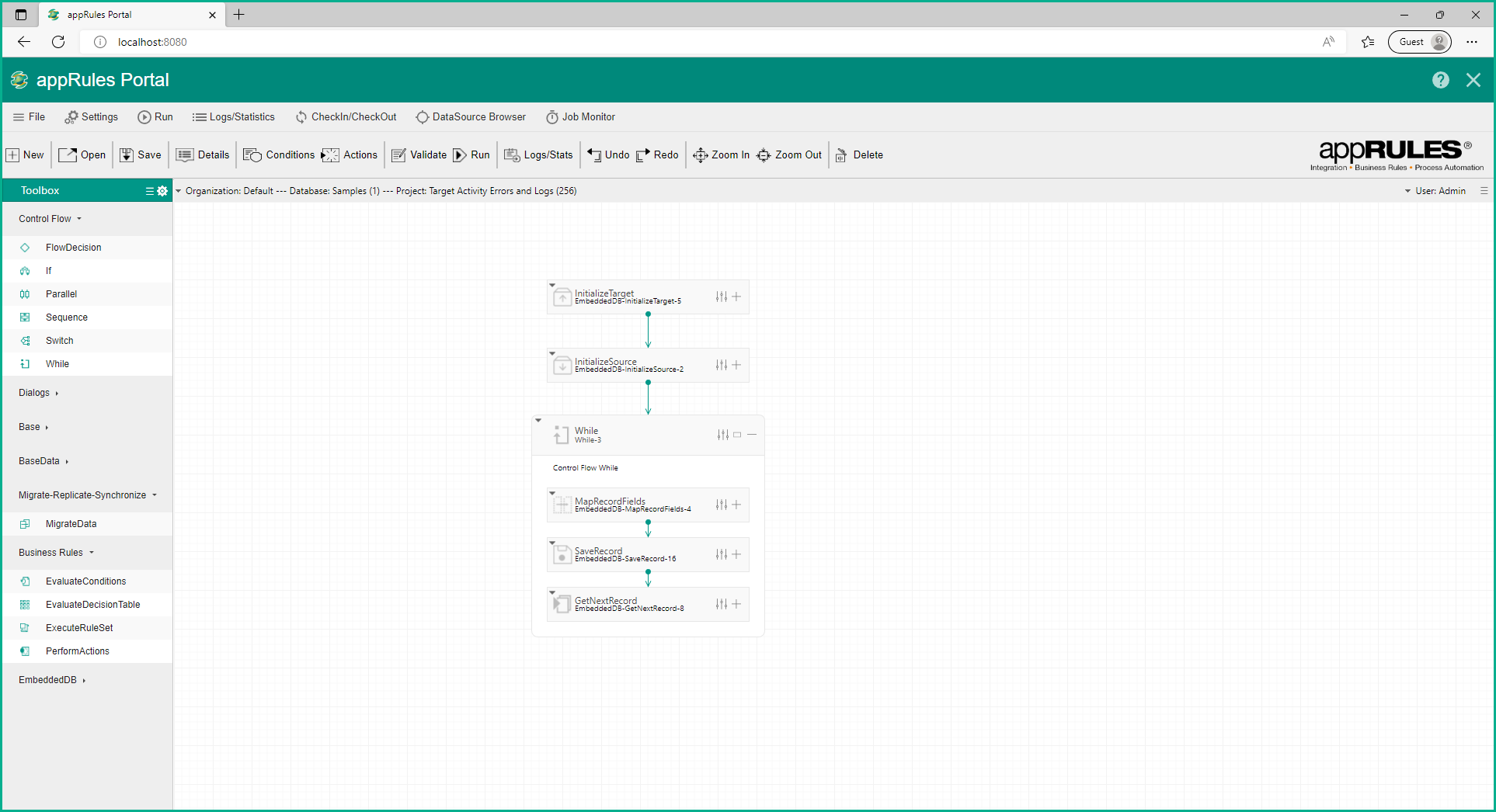Toggle the Toolbox list view icon

pos(149,191)
